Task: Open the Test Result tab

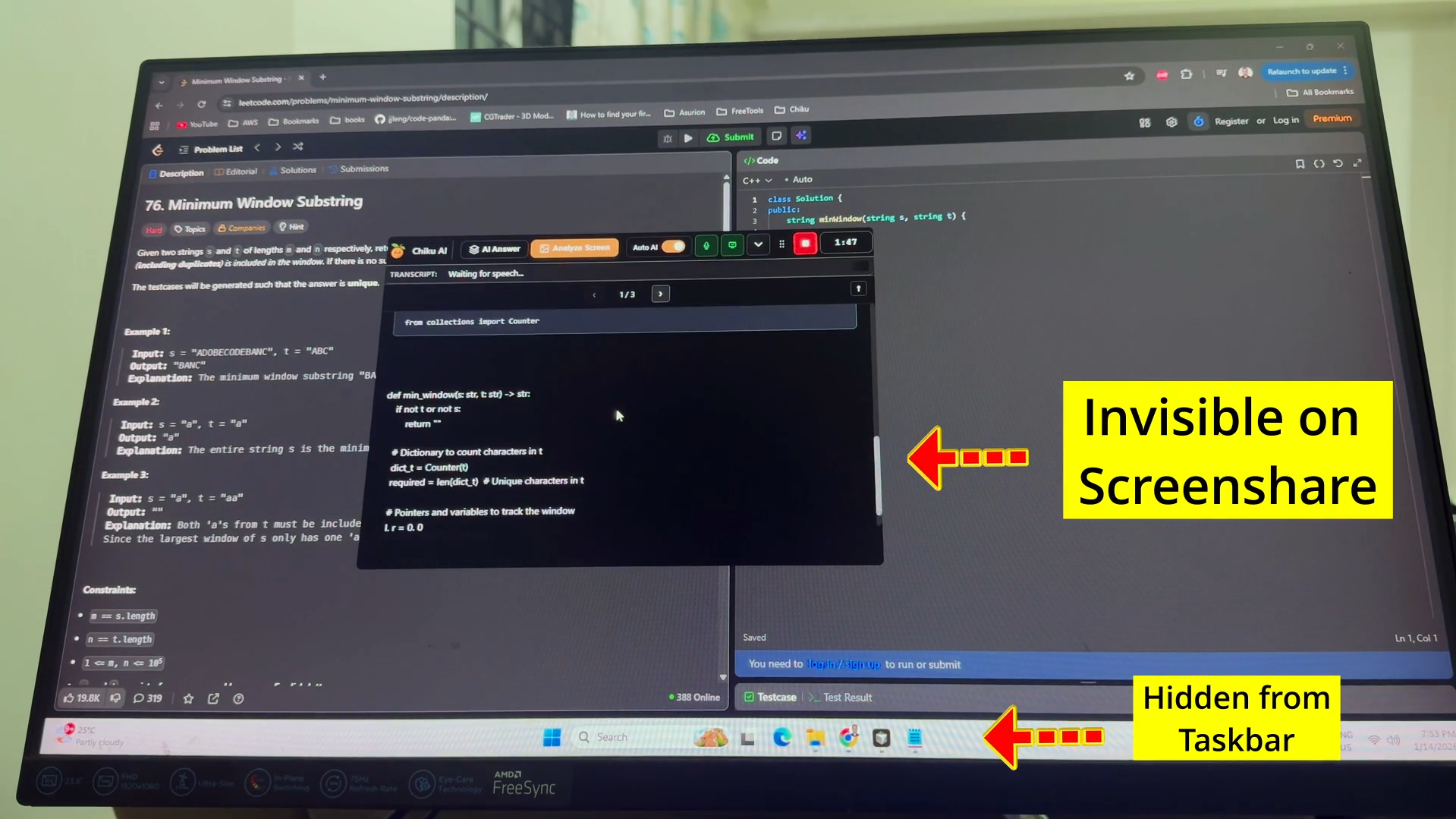Action: click(x=846, y=697)
